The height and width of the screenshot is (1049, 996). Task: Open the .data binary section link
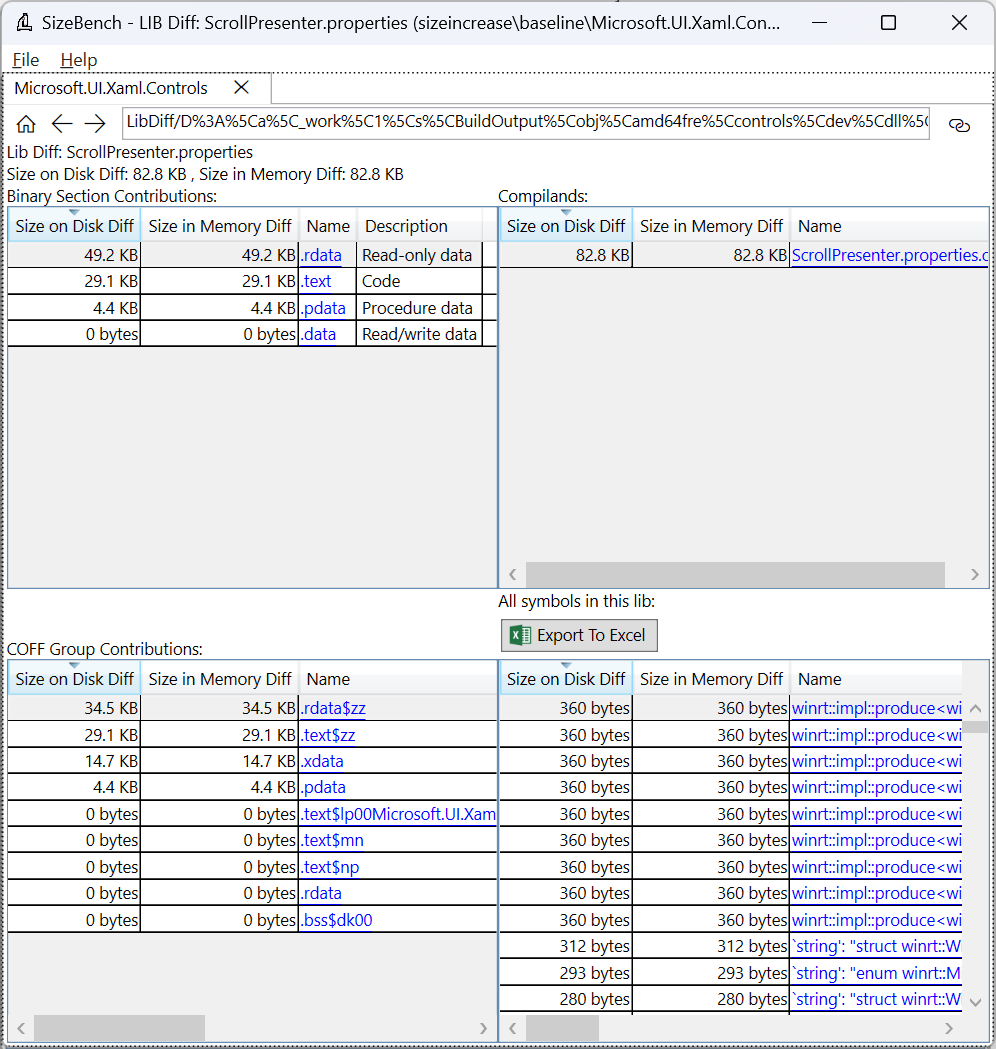(x=319, y=334)
